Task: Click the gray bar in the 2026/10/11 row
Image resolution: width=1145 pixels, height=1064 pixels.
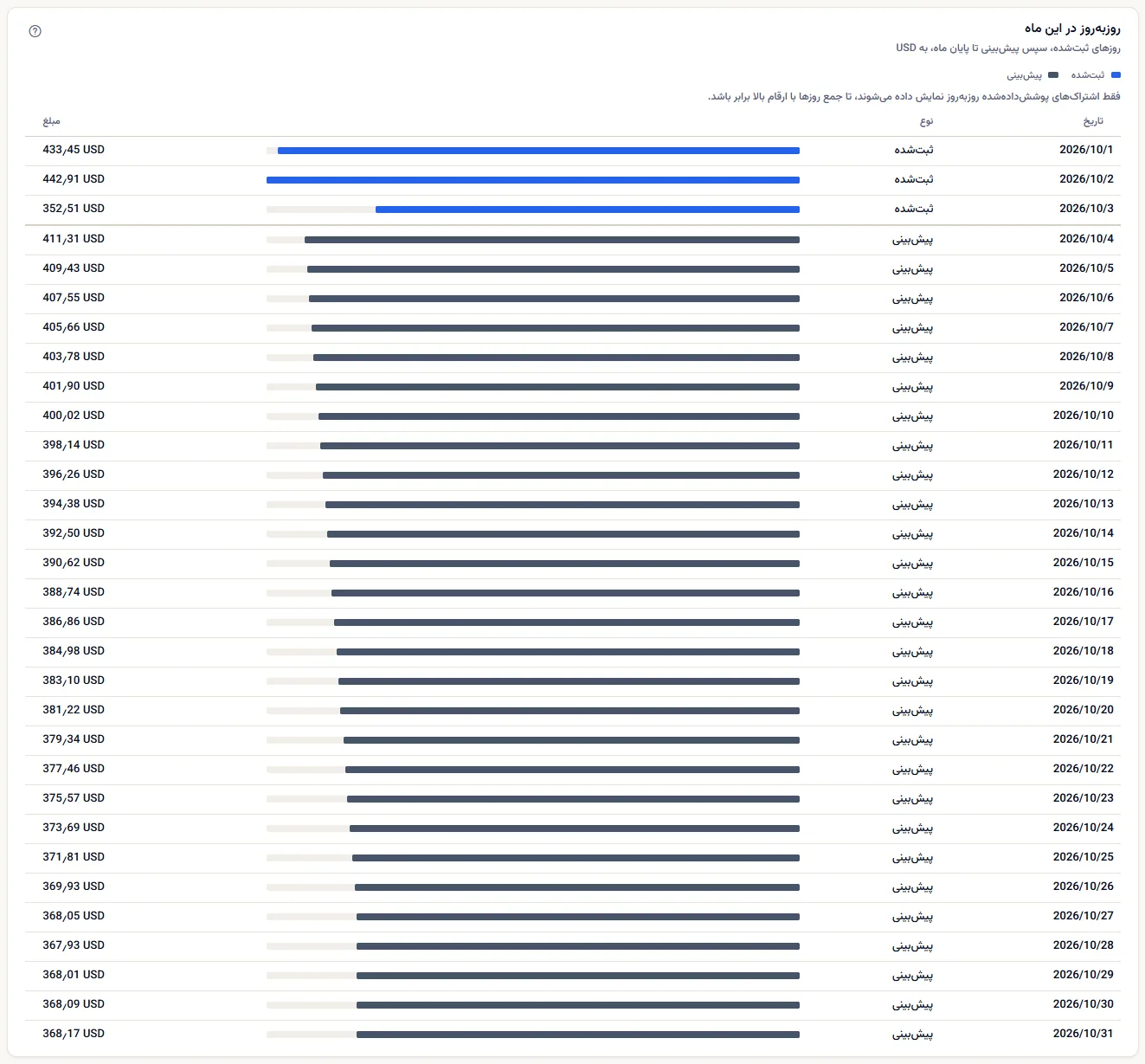Action: click(560, 446)
